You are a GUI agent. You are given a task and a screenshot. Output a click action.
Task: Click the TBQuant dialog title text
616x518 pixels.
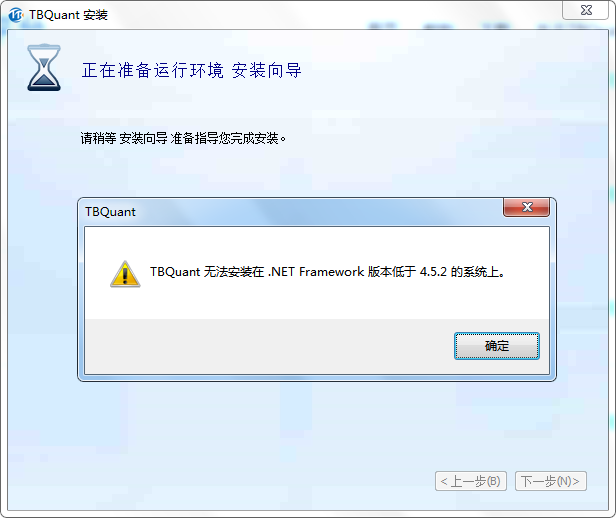(110, 212)
